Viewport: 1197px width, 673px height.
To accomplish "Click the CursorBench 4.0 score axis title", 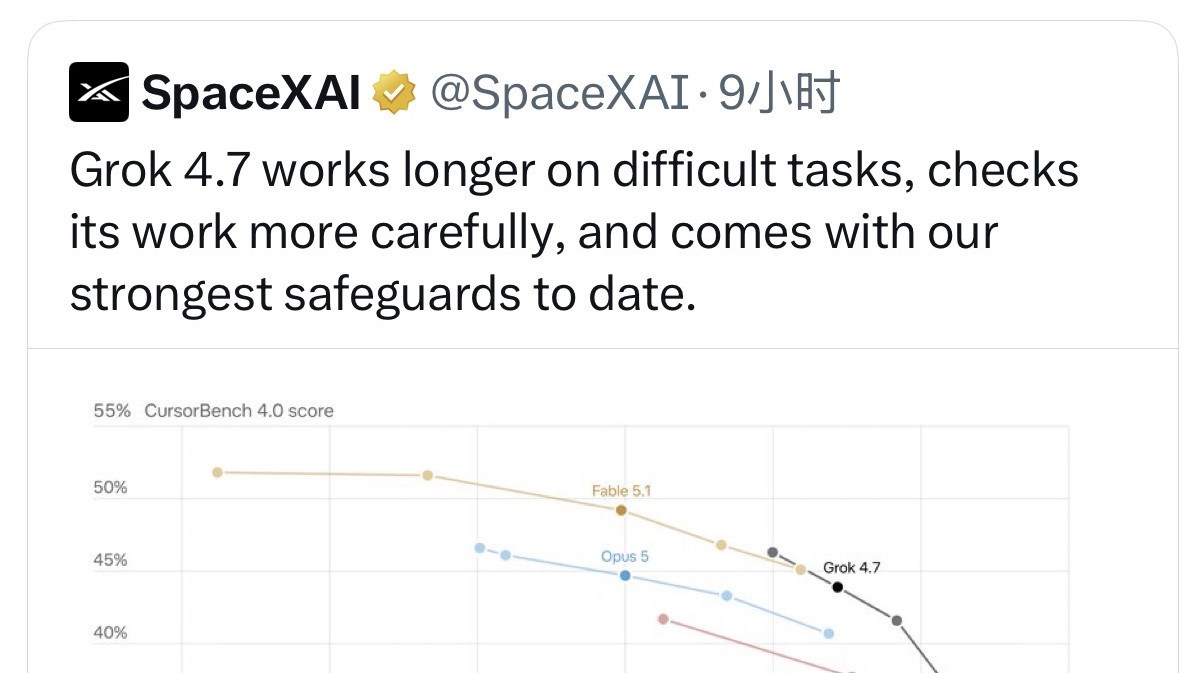I will [239, 411].
